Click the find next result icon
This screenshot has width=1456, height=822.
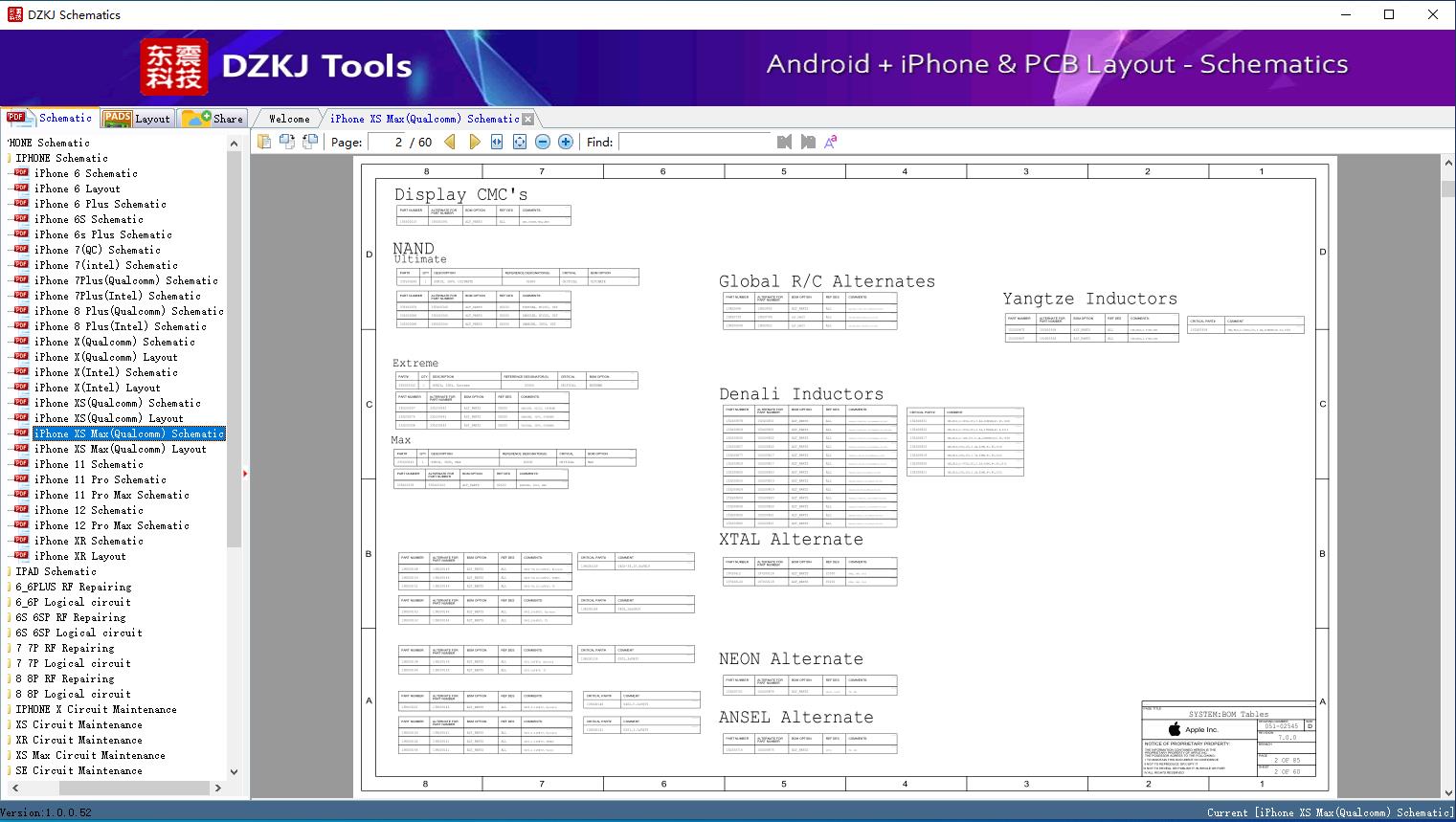(808, 142)
